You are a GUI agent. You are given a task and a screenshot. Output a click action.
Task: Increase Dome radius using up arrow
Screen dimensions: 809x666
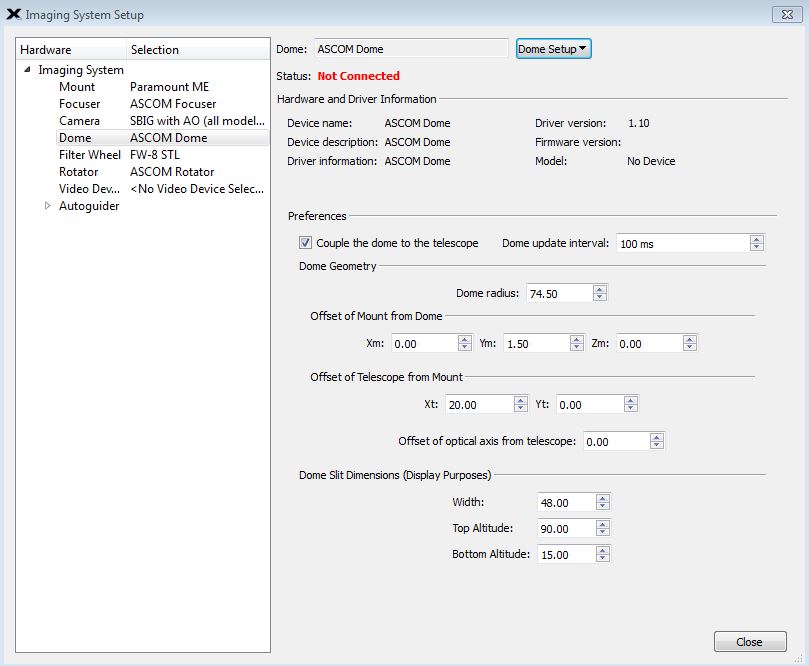click(x=600, y=289)
